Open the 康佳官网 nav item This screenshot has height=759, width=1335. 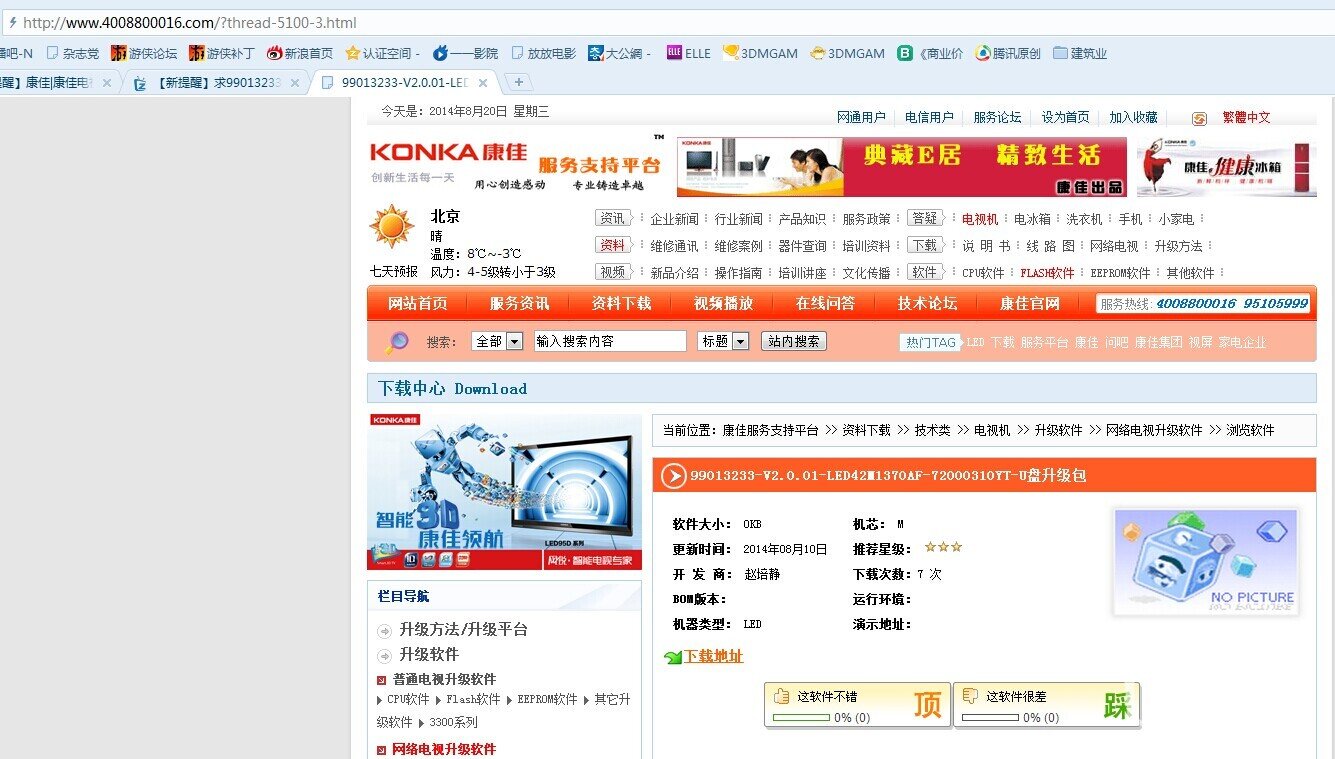(x=1030, y=303)
